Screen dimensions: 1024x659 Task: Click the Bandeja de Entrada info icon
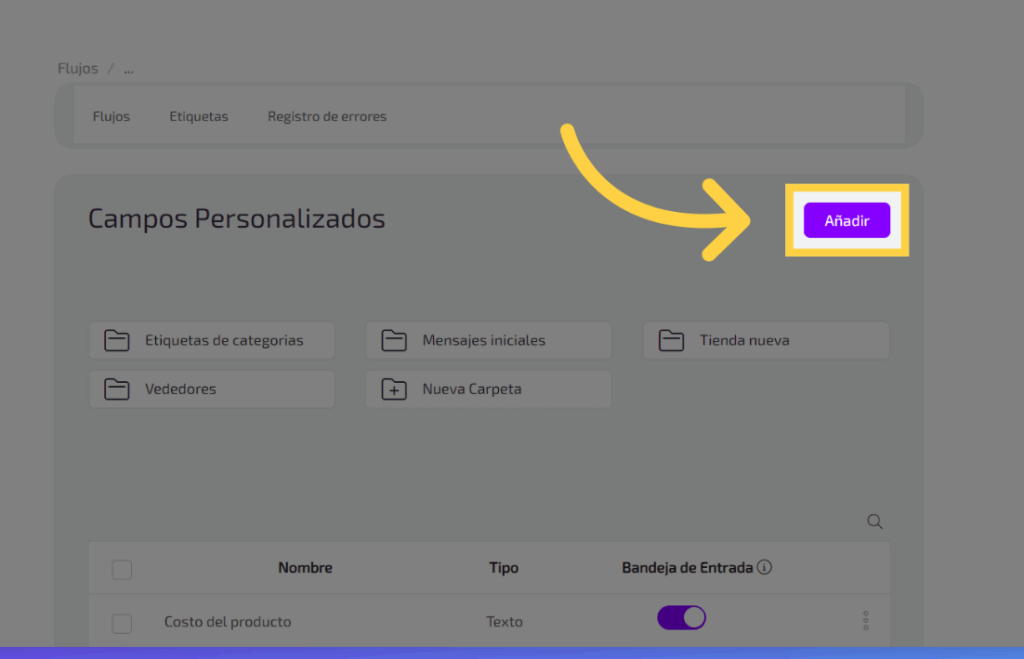(765, 568)
